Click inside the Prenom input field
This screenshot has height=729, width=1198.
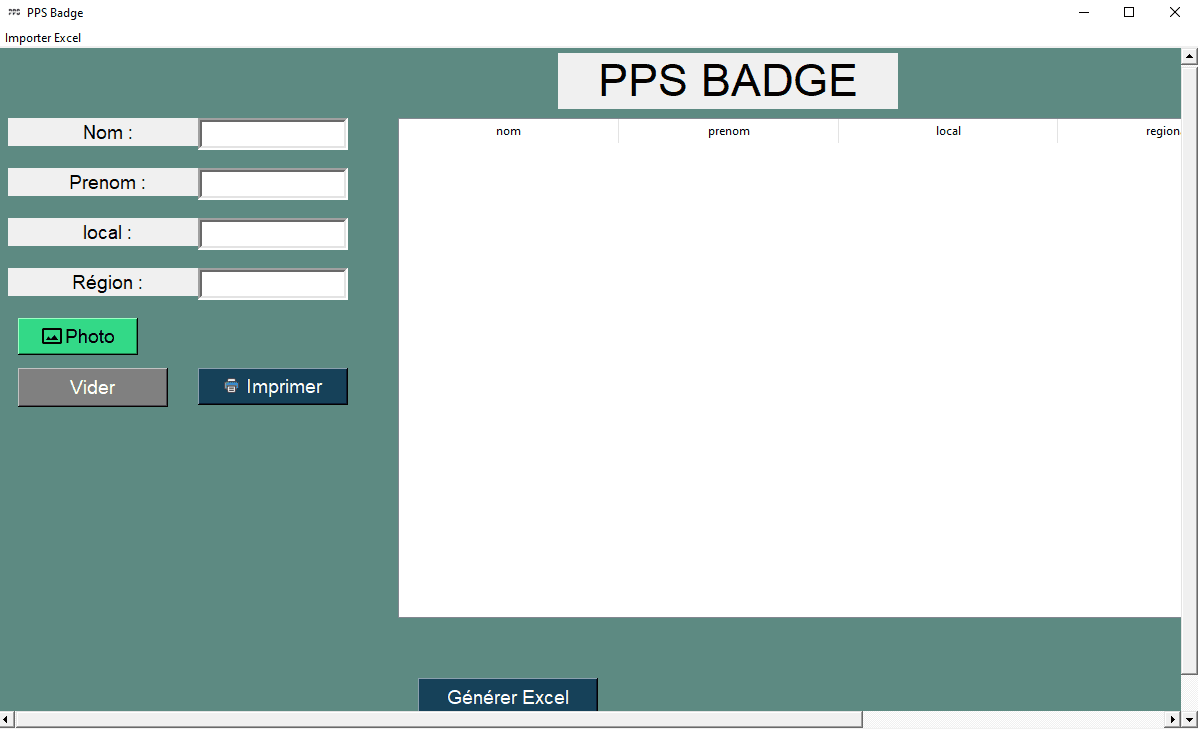click(x=272, y=182)
